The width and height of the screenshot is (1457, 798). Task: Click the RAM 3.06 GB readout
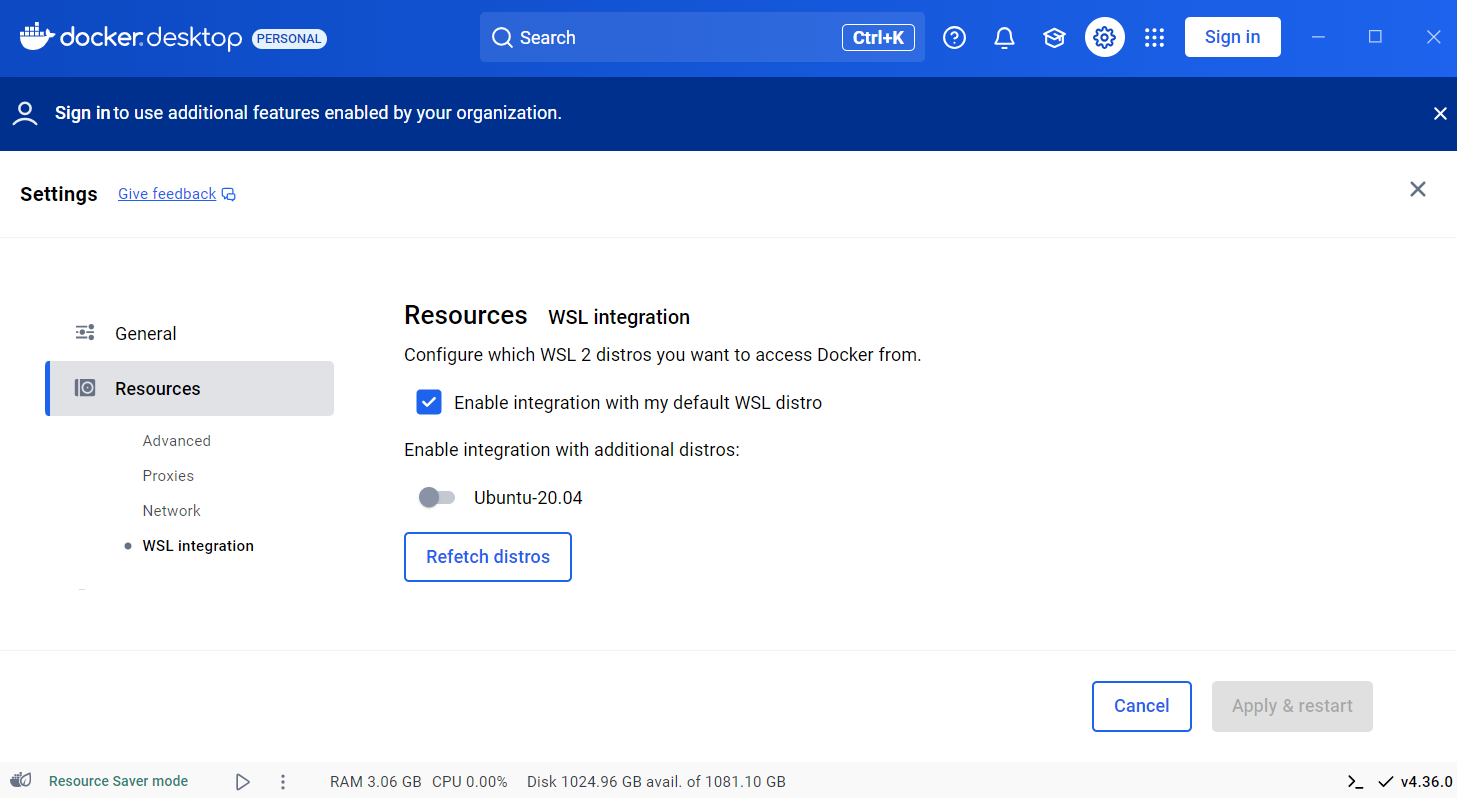375,782
